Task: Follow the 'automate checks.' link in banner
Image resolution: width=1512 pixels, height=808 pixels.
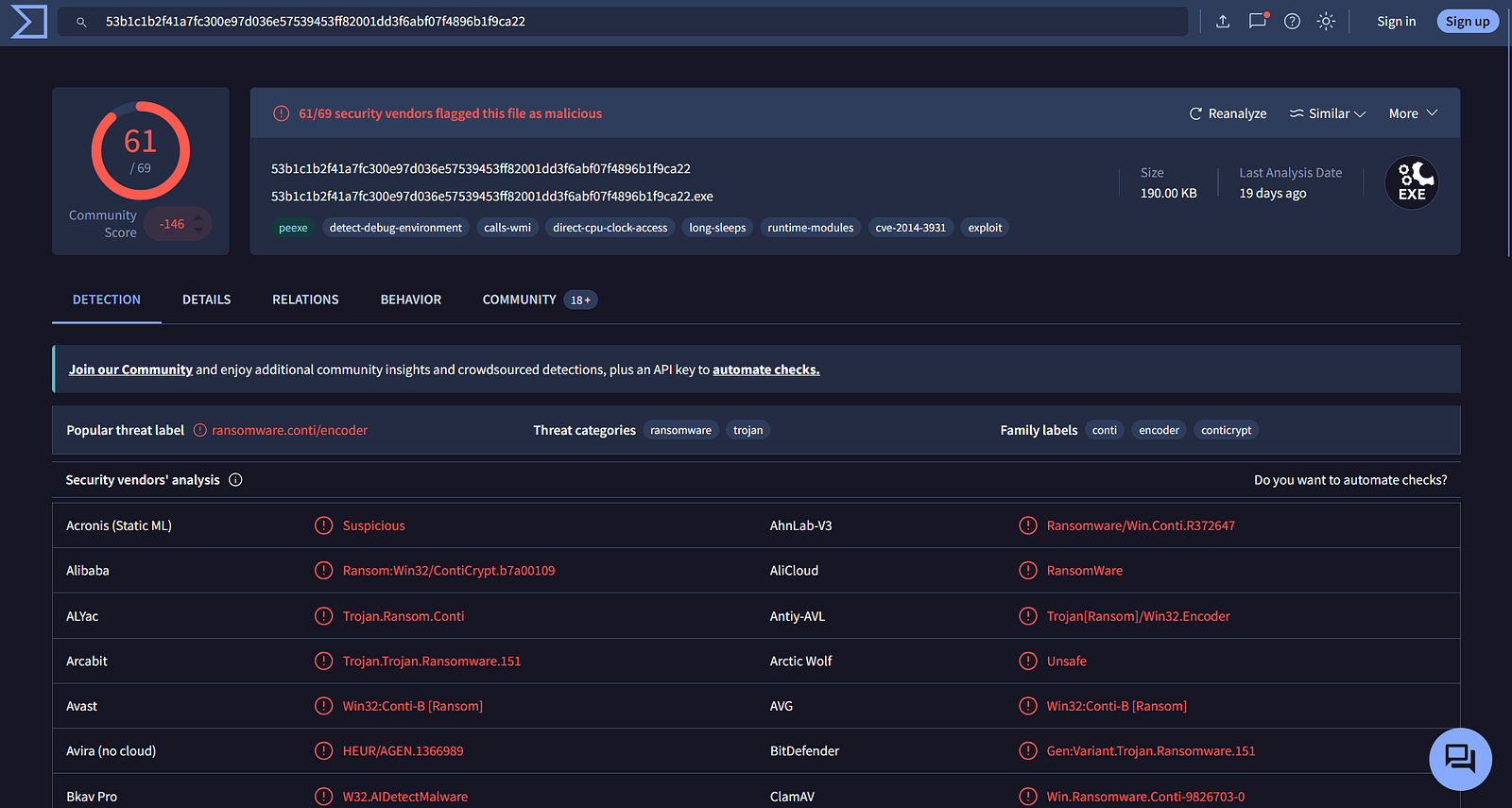Action: [766, 370]
